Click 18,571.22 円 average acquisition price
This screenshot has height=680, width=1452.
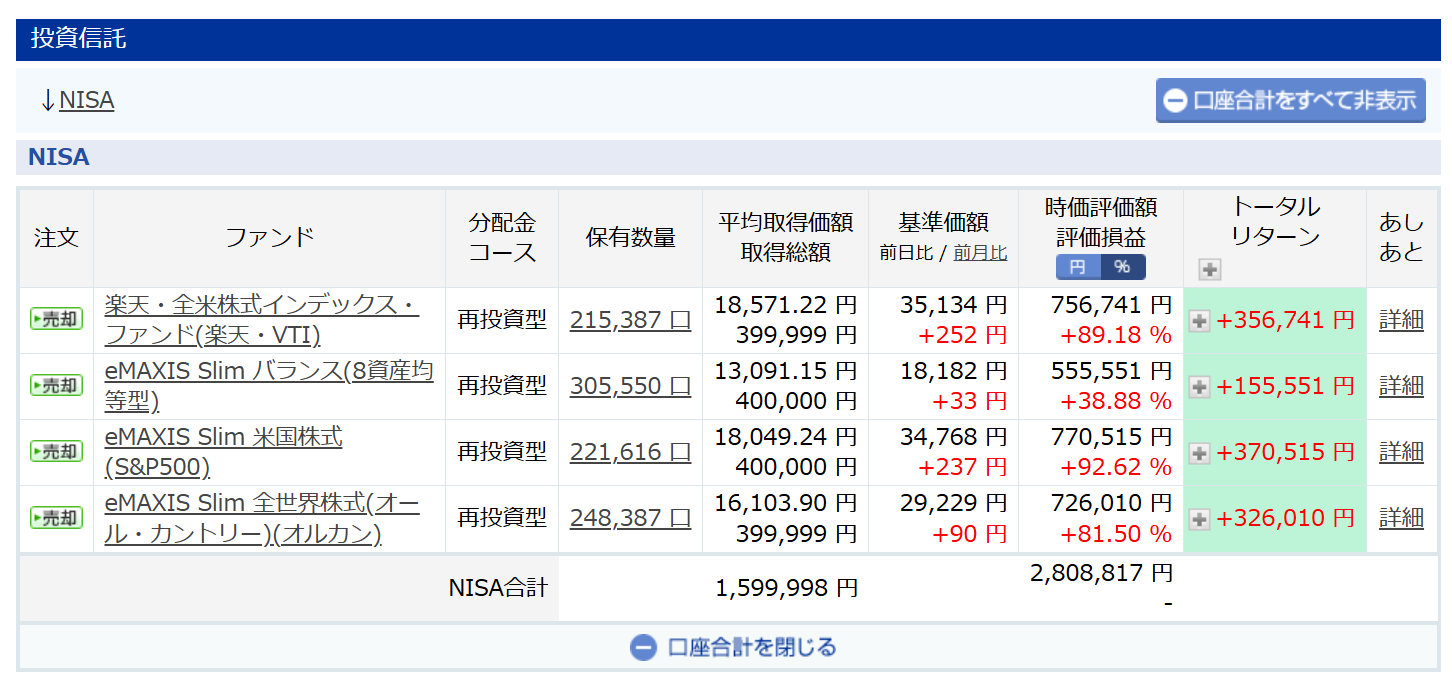point(785,304)
